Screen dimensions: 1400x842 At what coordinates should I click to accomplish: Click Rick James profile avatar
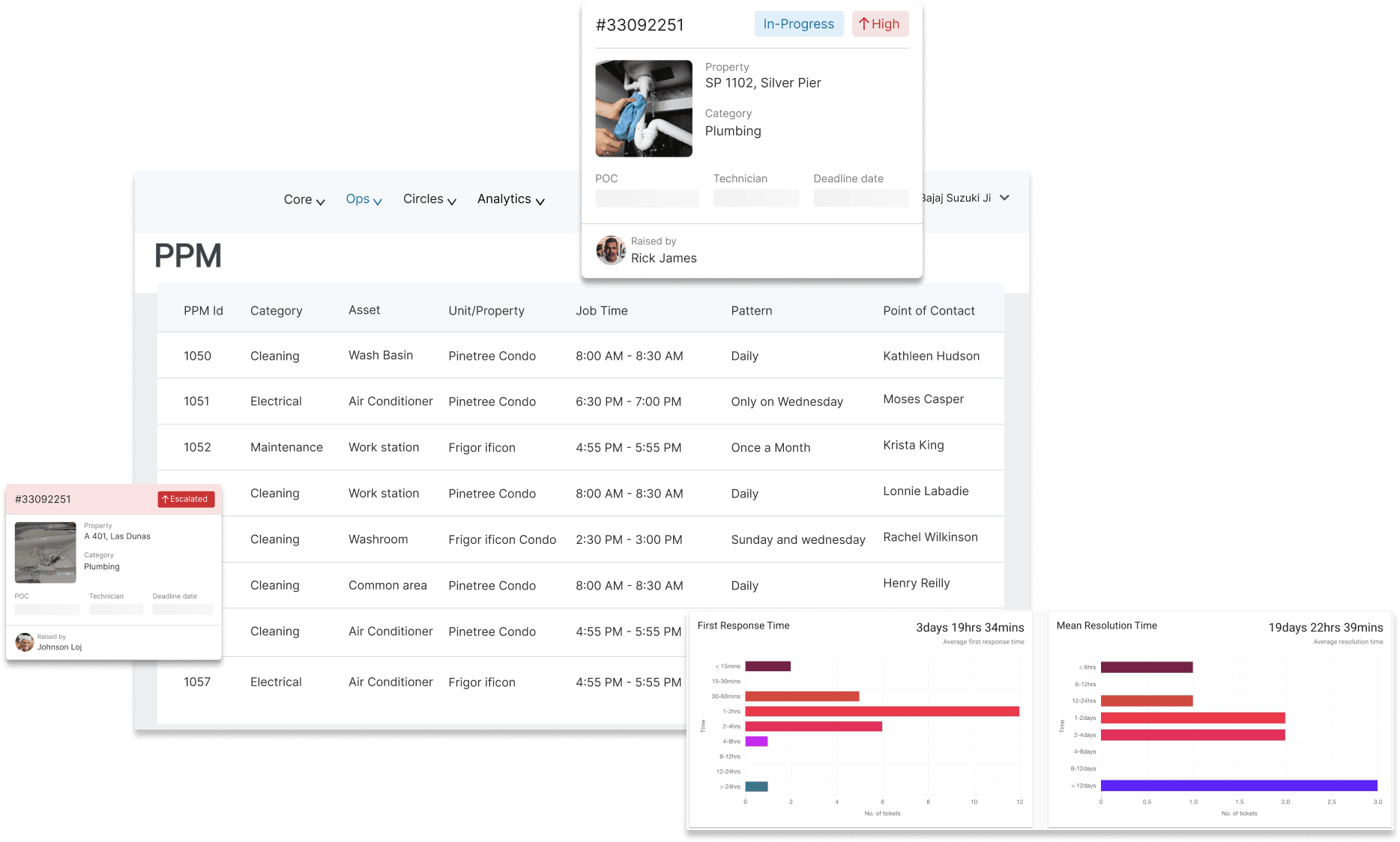tap(611, 250)
